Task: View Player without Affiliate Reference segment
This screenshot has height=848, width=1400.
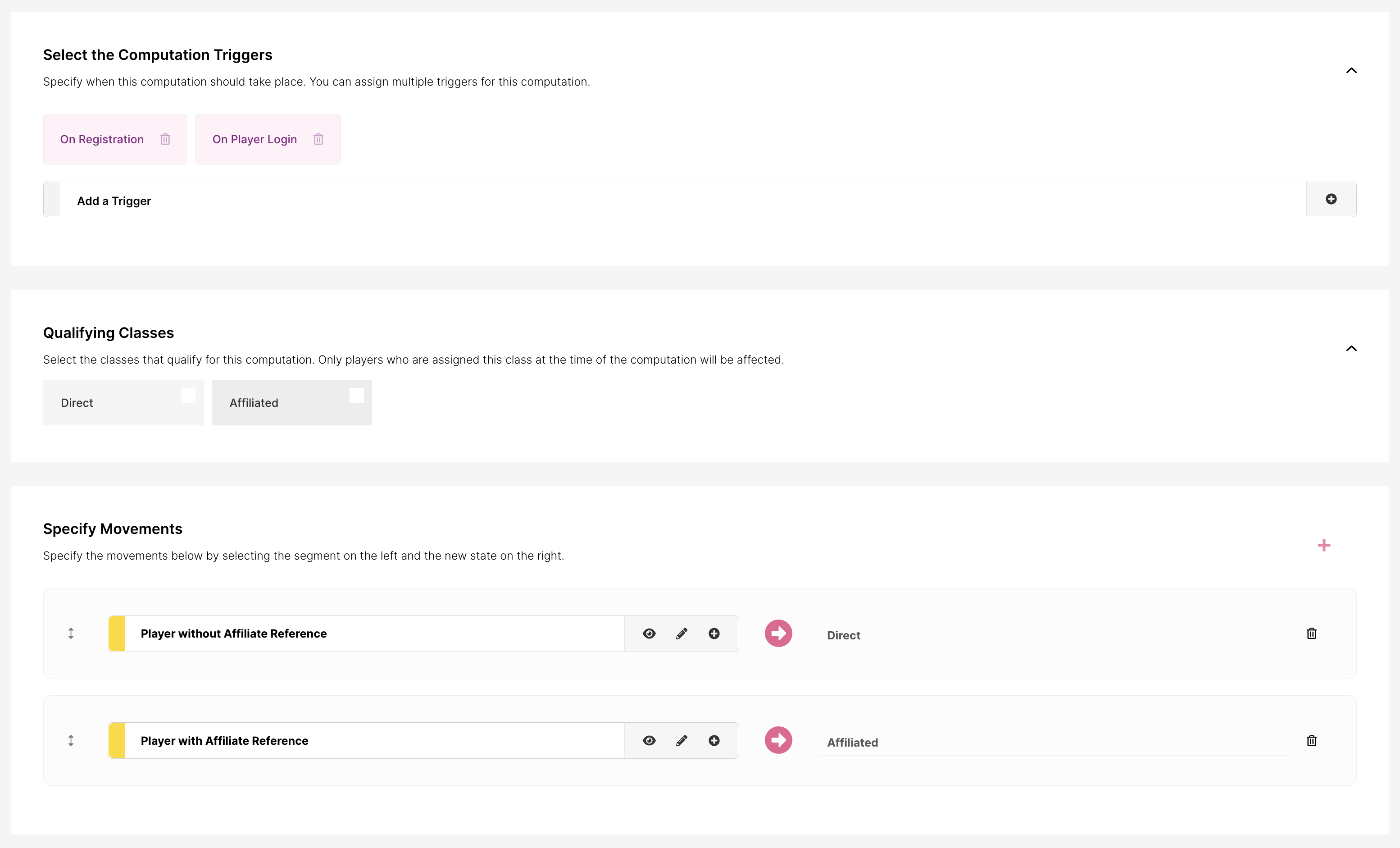Action: [649, 633]
